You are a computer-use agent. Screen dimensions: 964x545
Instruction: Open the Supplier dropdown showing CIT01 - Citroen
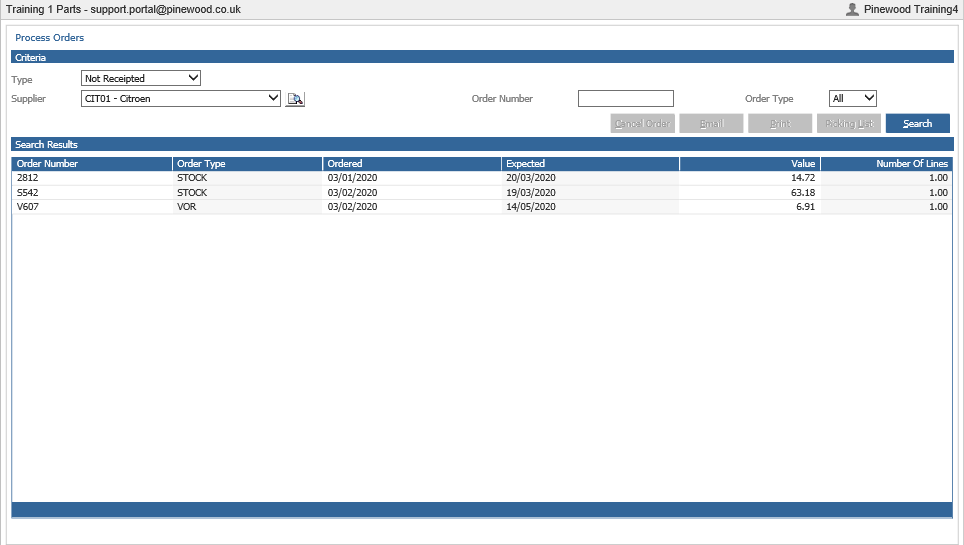click(x=181, y=98)
